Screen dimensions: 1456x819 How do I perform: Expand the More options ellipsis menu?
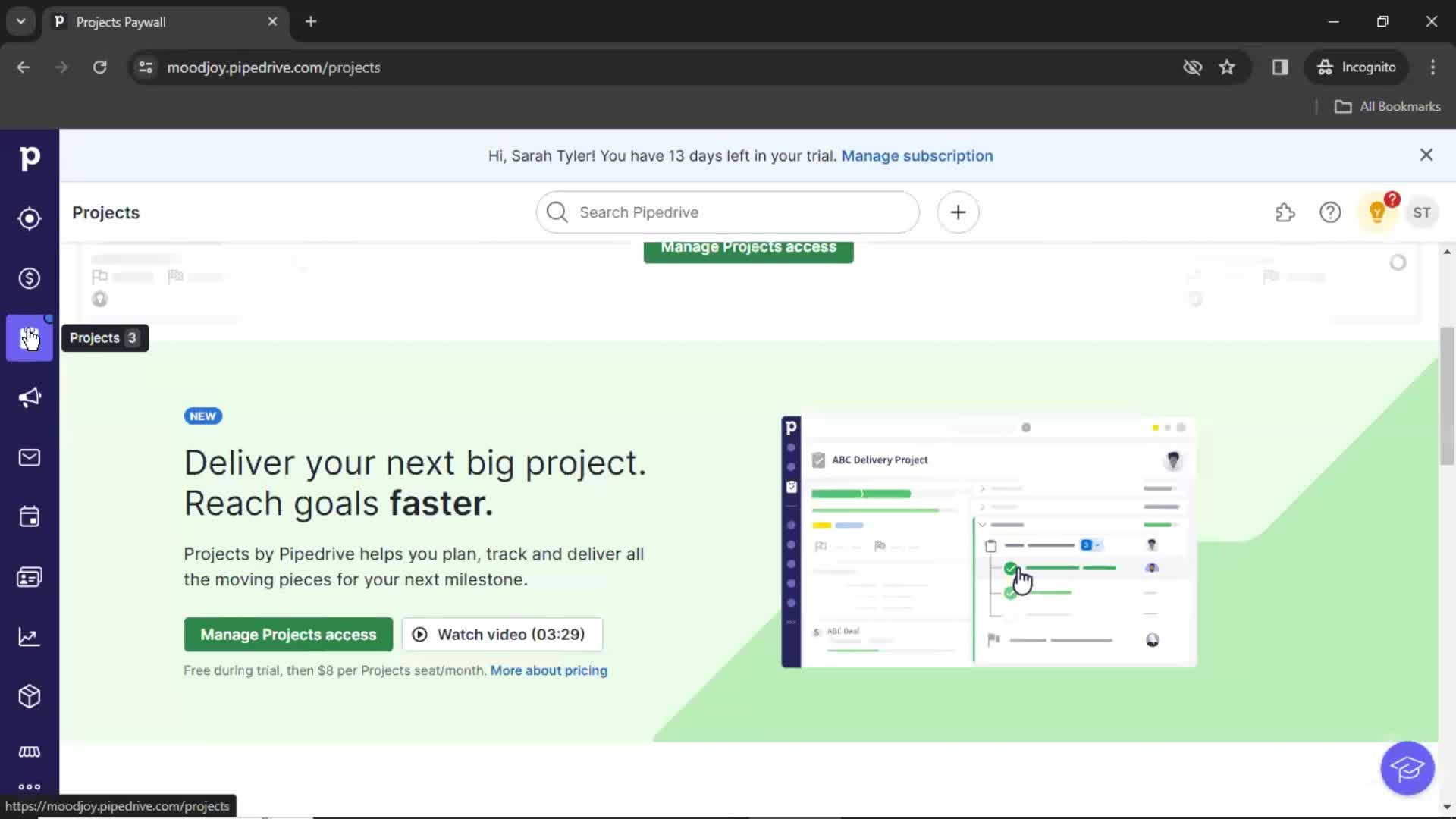29,788
